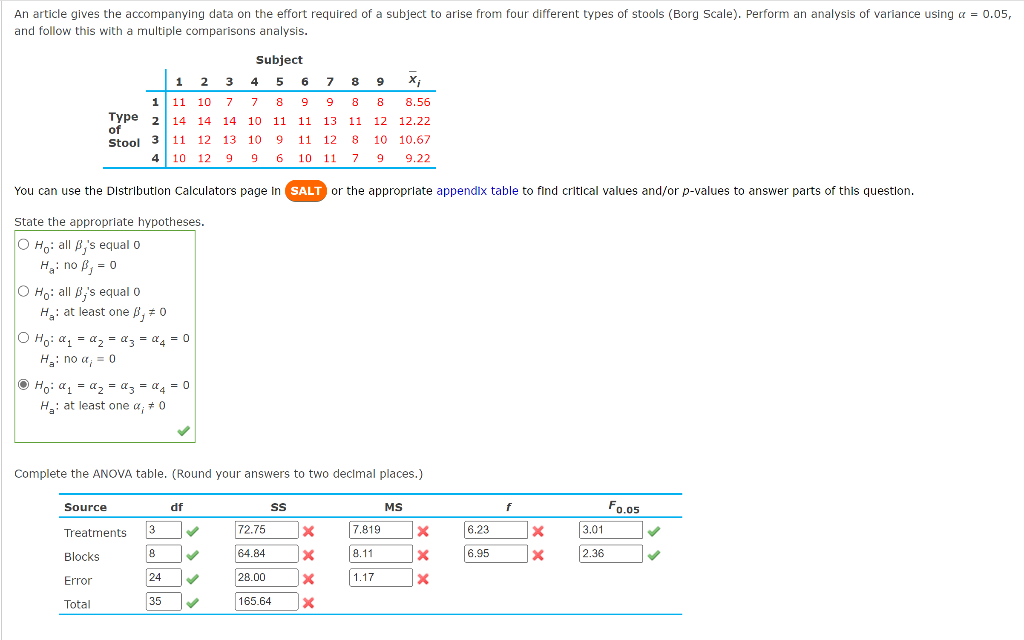The height and width of the screenshot is (640, 1024).
Task: Click the stool type 4 mean value 9.22
Action: click(418, 158)
